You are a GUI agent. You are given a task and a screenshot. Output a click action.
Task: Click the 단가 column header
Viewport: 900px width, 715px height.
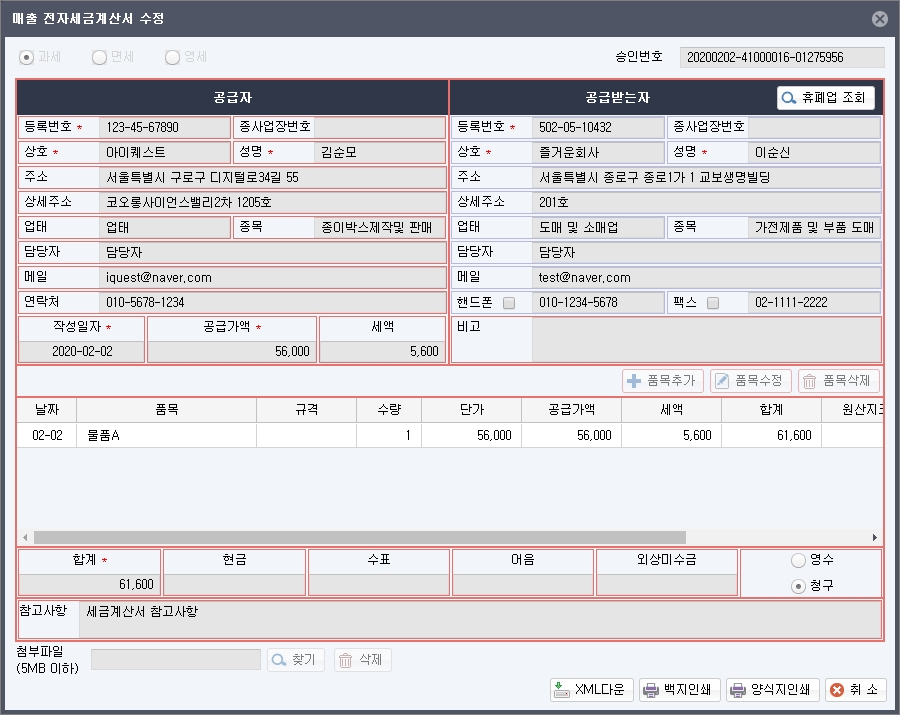click(x=472, y=410)
